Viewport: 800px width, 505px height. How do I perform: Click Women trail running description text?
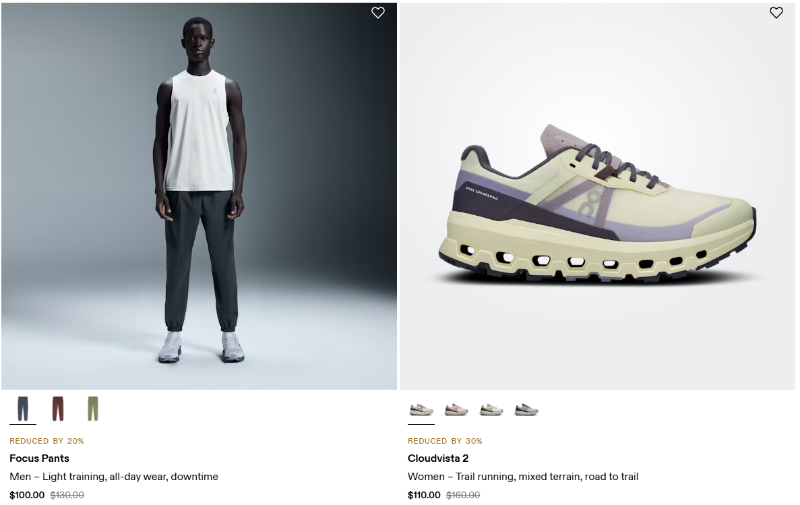[523, 476]
